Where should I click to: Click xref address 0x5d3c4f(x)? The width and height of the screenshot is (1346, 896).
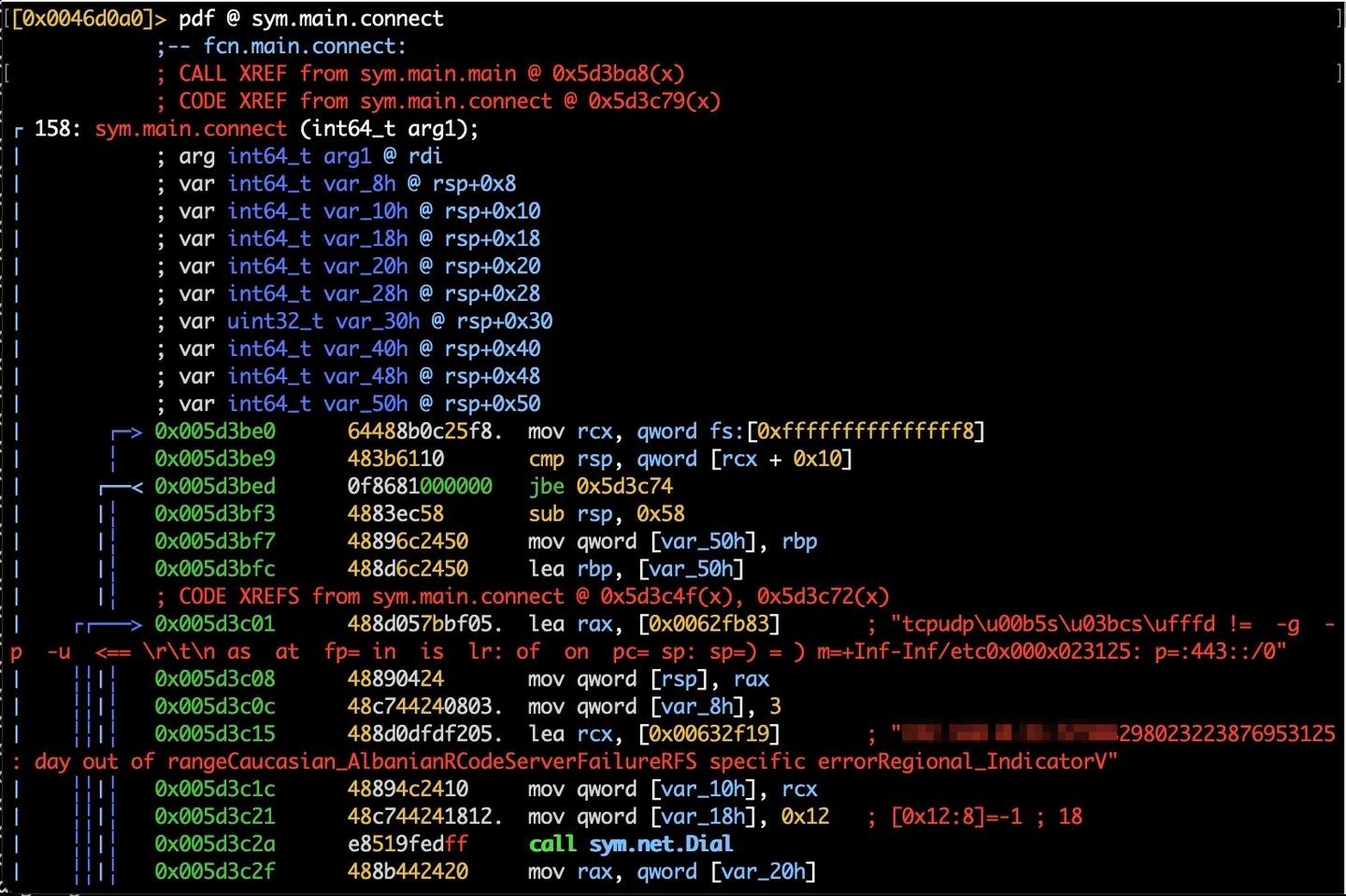click(671, 596)
